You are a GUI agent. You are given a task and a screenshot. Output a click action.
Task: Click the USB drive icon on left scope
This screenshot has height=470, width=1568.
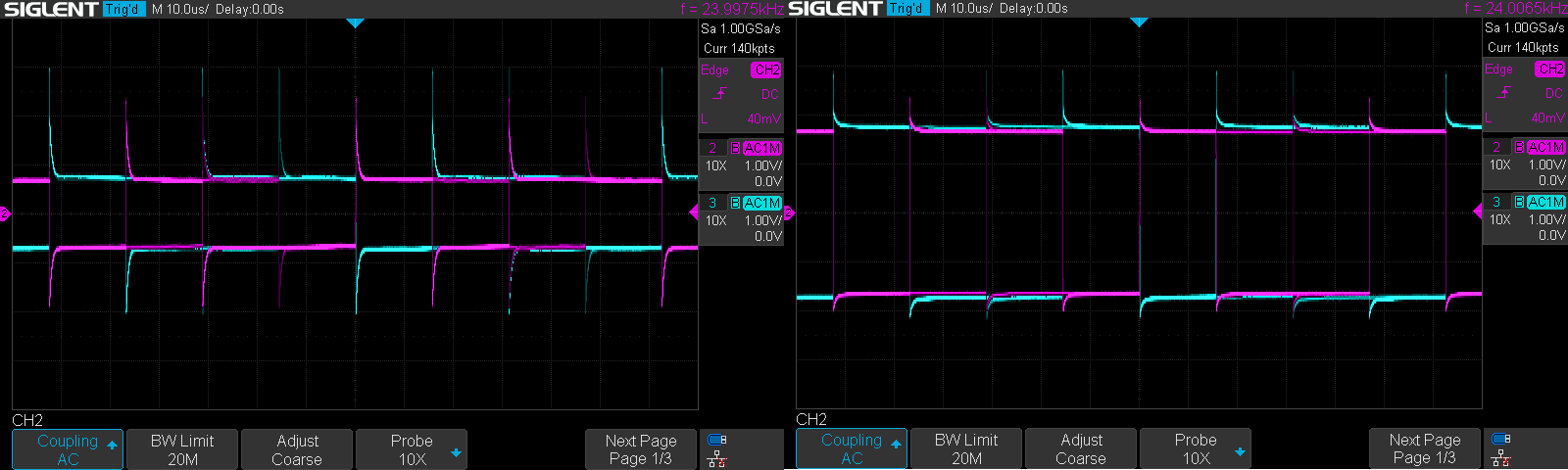click(x=717, y=440)
